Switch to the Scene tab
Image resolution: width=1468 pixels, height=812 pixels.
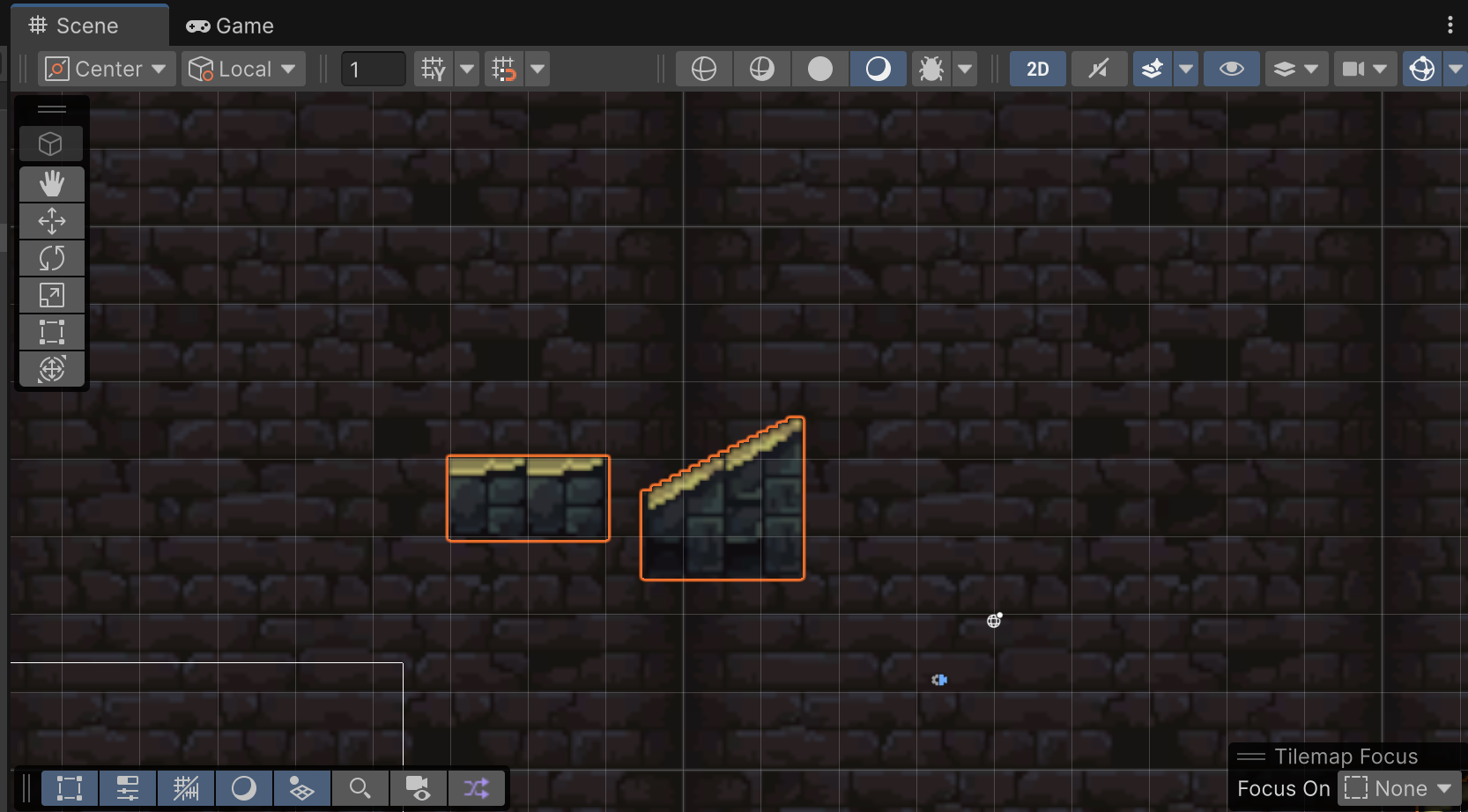pos(88,26)
